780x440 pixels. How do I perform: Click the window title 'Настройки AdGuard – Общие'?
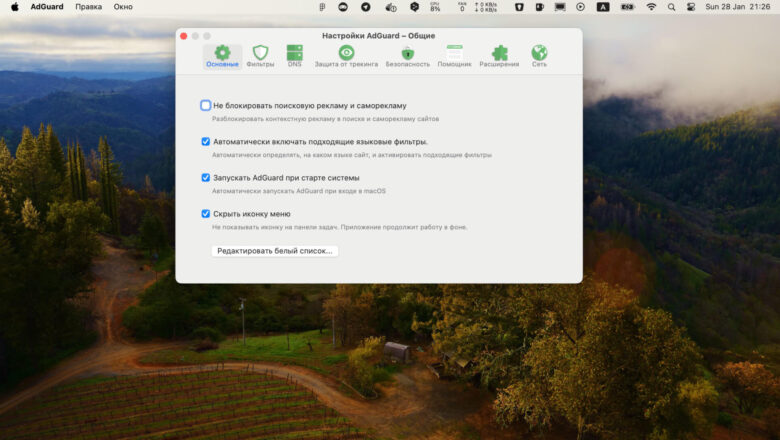pyautogui.click(x=379, y=36)
